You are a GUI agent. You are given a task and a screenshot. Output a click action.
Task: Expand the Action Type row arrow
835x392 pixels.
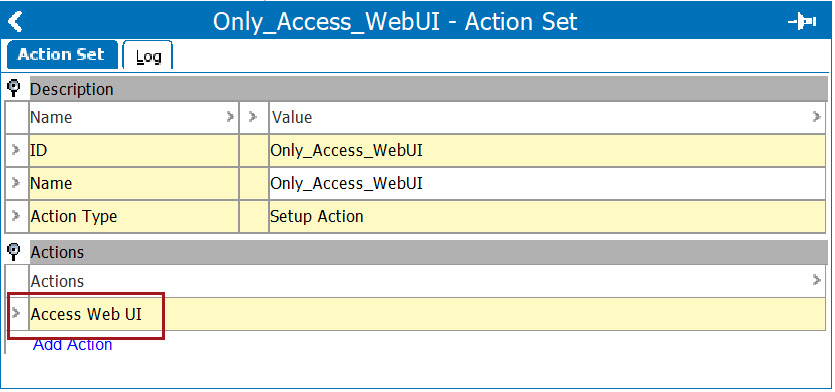[x=16, y=216]
